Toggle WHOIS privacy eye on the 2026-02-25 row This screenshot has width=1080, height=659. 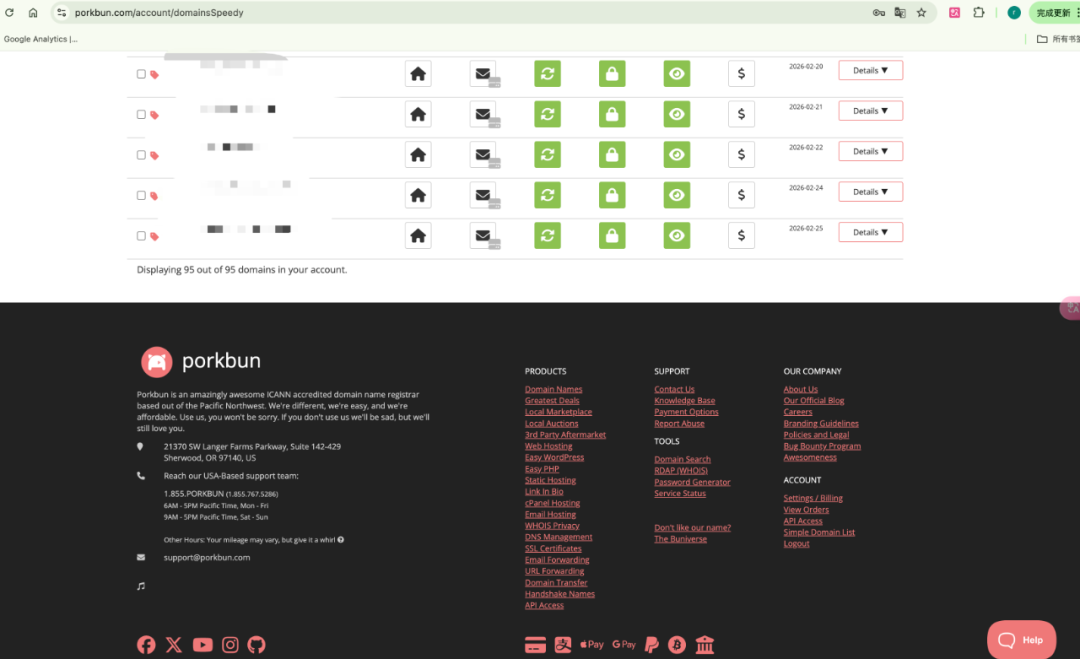677,236
